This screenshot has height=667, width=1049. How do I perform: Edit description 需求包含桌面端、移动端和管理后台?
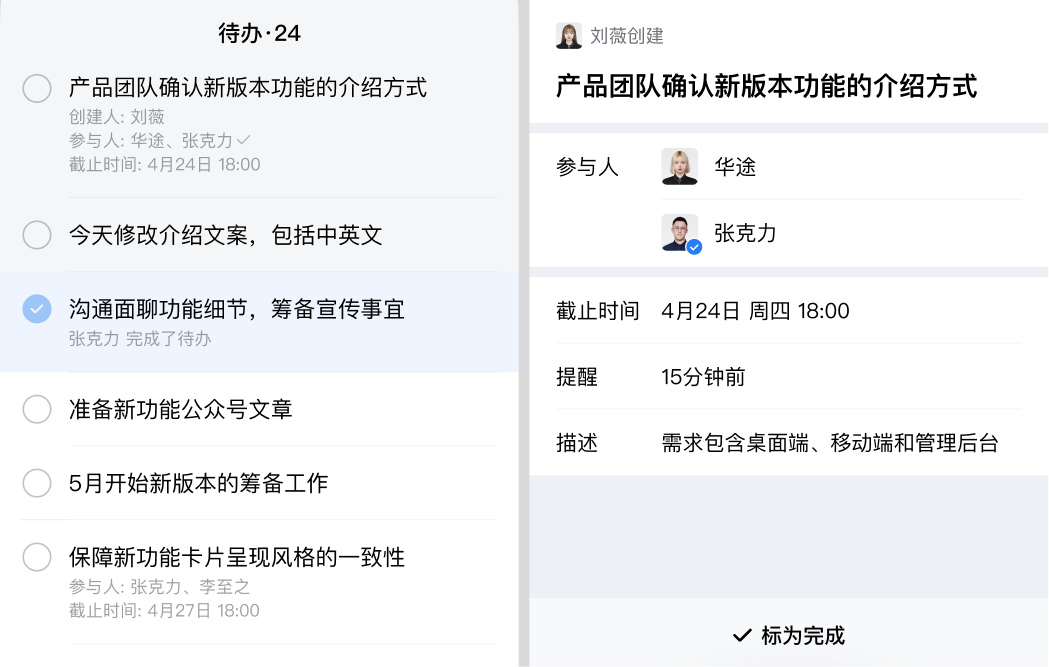coord(789,443)
